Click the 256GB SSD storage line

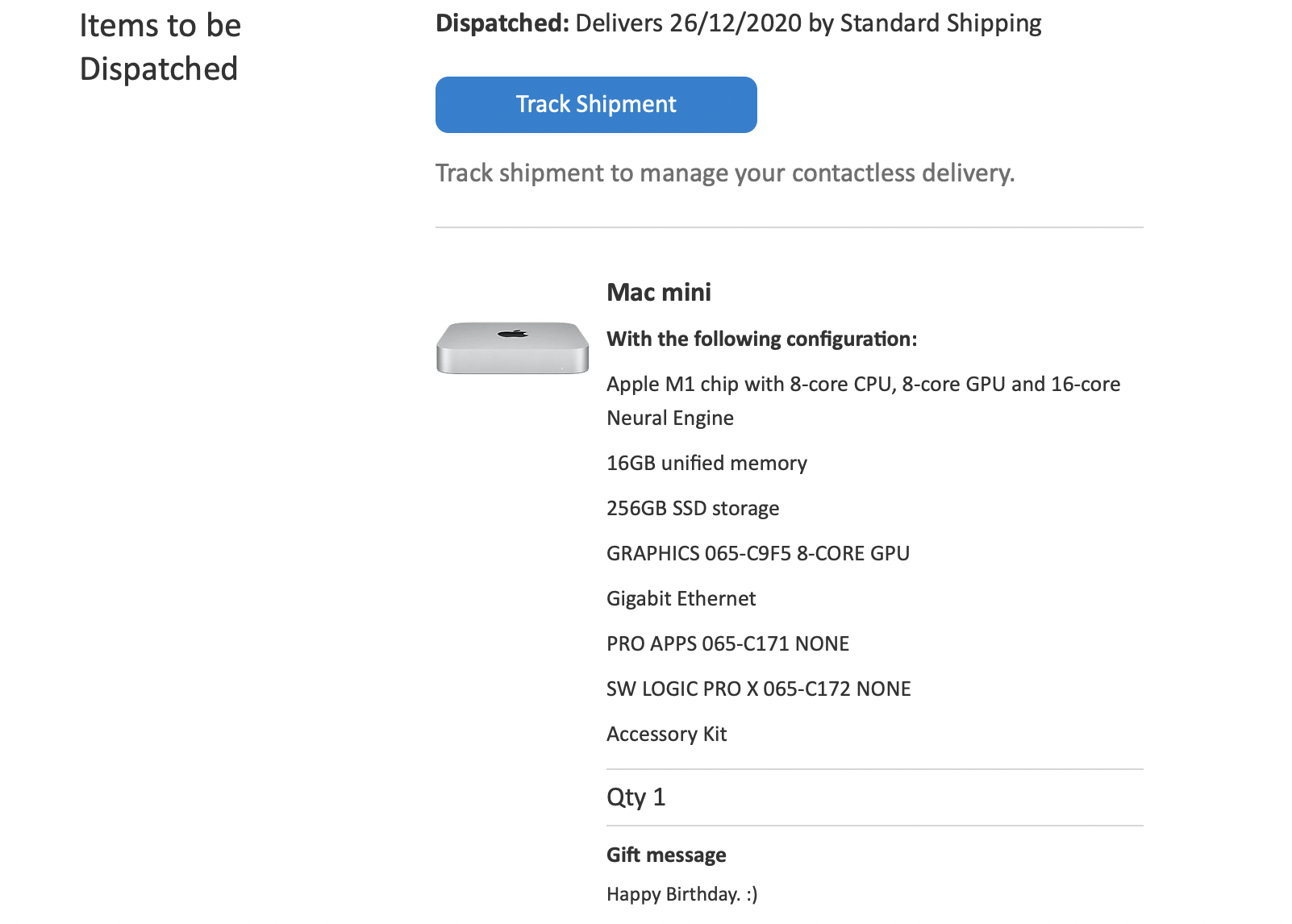[693, 508]
